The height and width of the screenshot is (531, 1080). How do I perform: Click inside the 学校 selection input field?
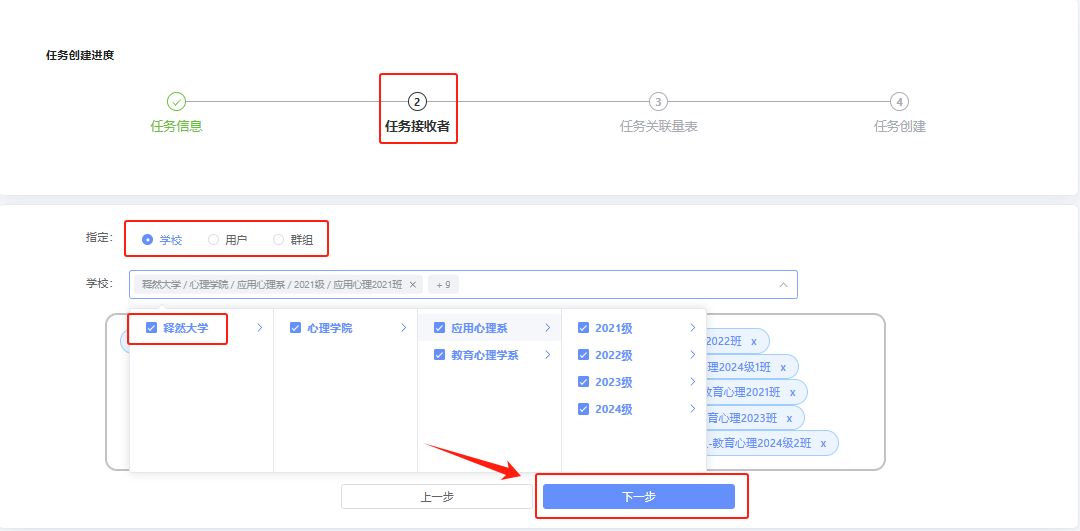tap(463, 284)
